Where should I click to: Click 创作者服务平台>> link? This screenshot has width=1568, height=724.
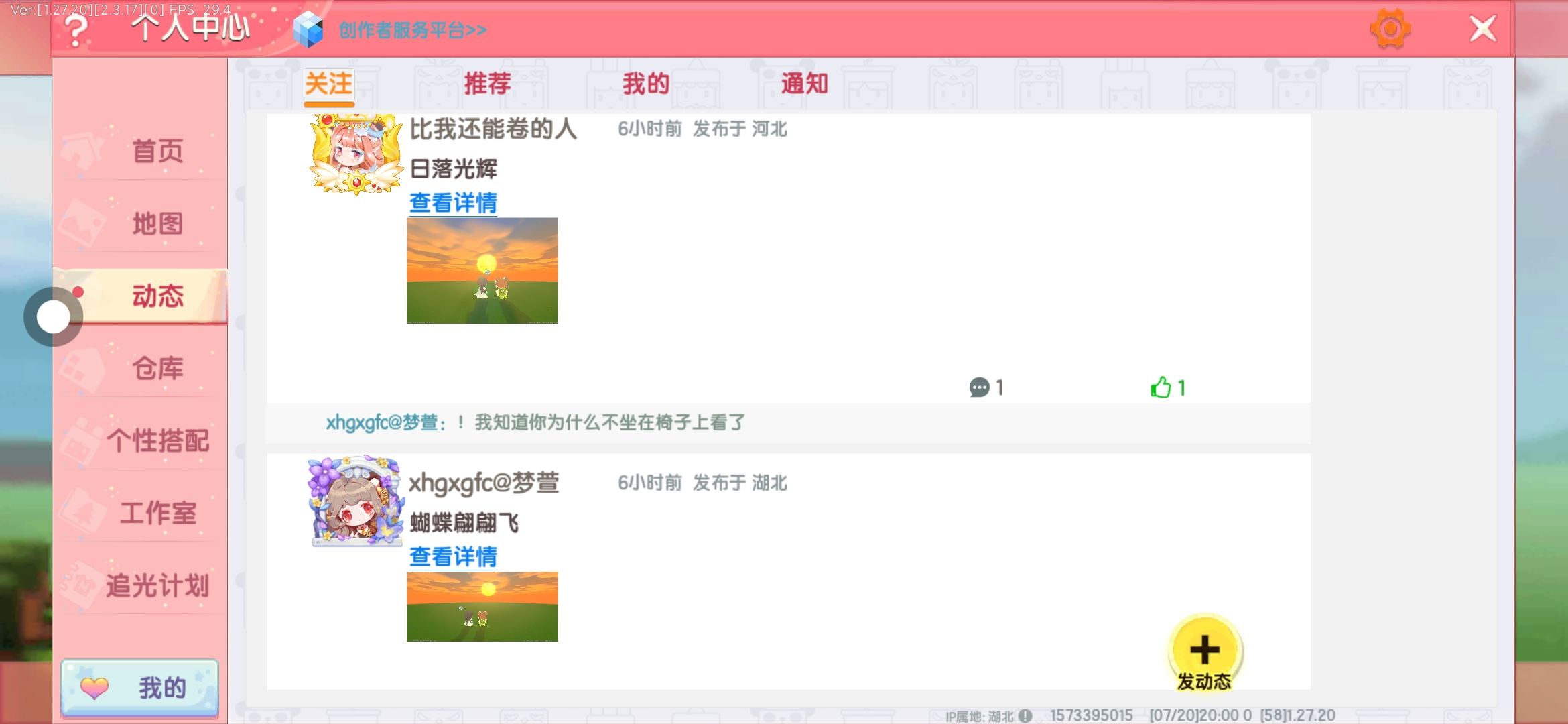click(412, 30)
